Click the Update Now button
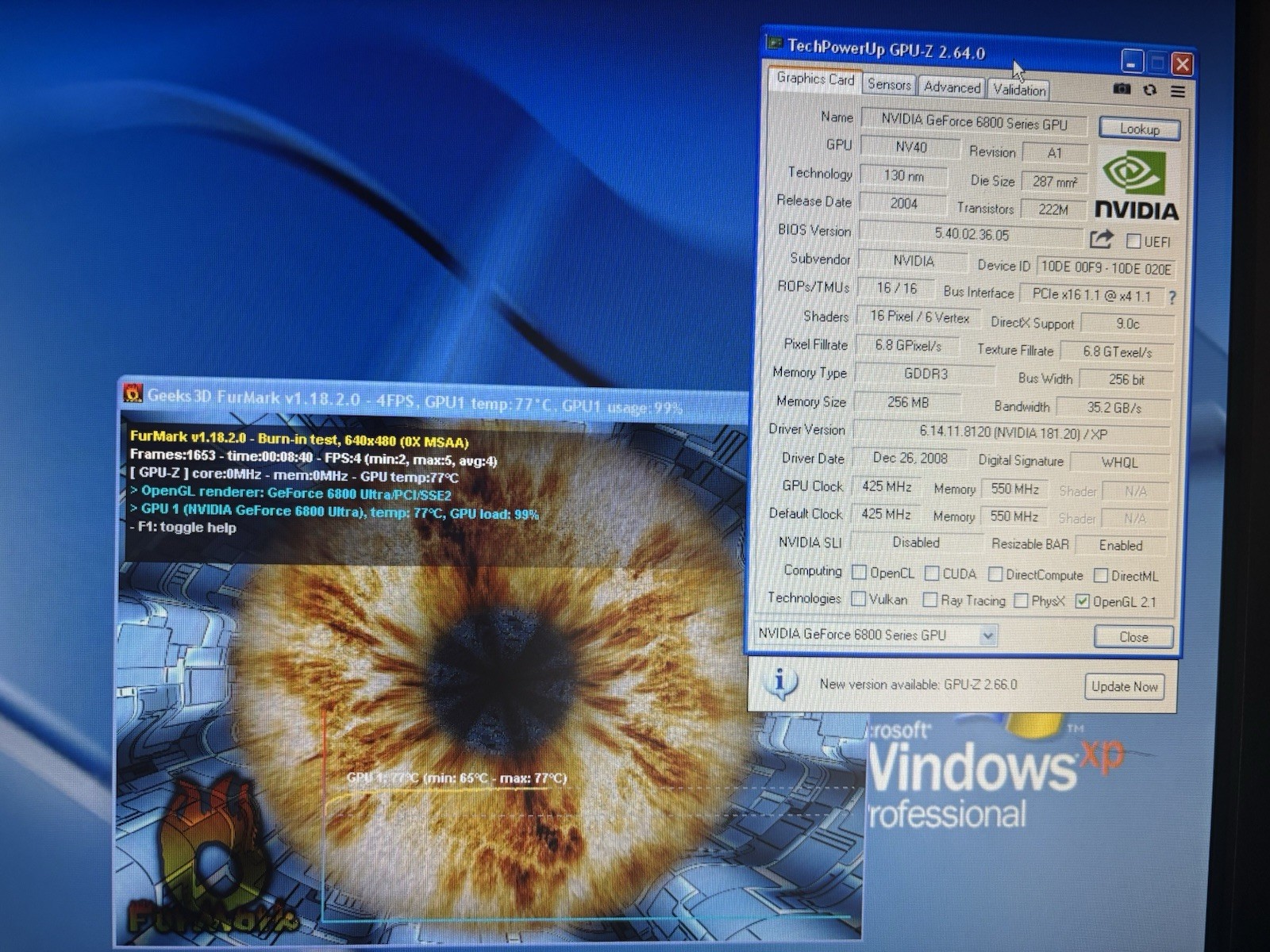 click(1124, 686)
